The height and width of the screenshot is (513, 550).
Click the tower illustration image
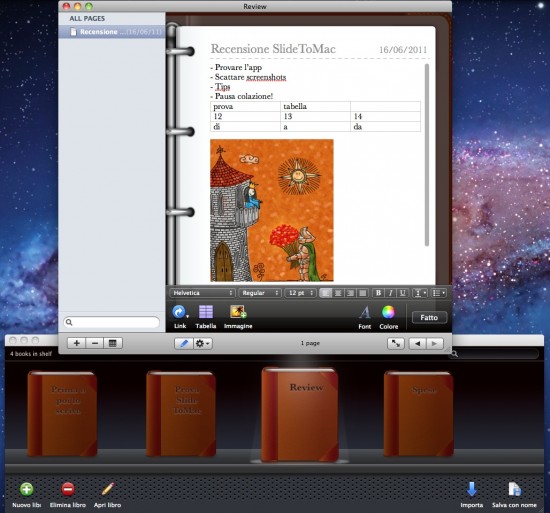(x=272, y=210)
